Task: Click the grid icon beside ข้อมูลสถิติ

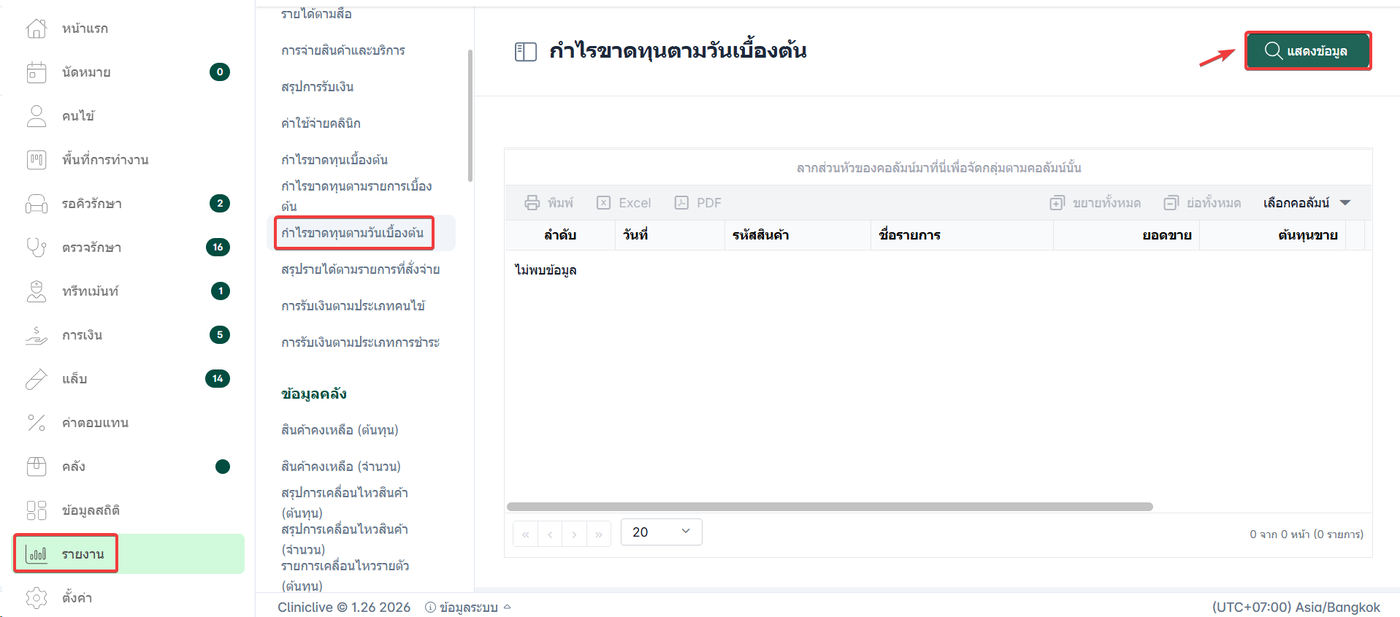Action: tap(37, 510)
